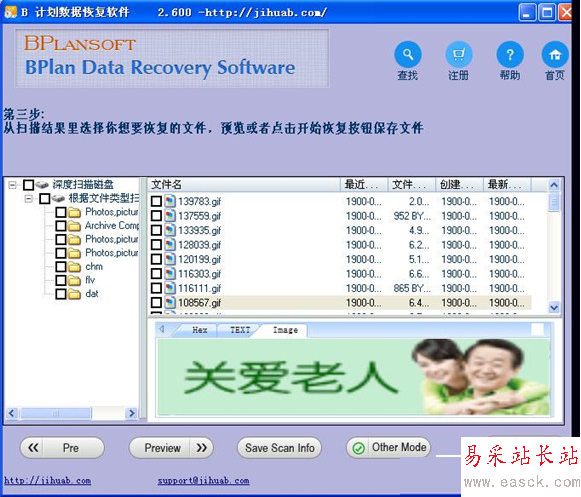This screenshot has height=497, width=581.
Task: Select the 128039.gif file icon
Action: (x=170, y=245)
